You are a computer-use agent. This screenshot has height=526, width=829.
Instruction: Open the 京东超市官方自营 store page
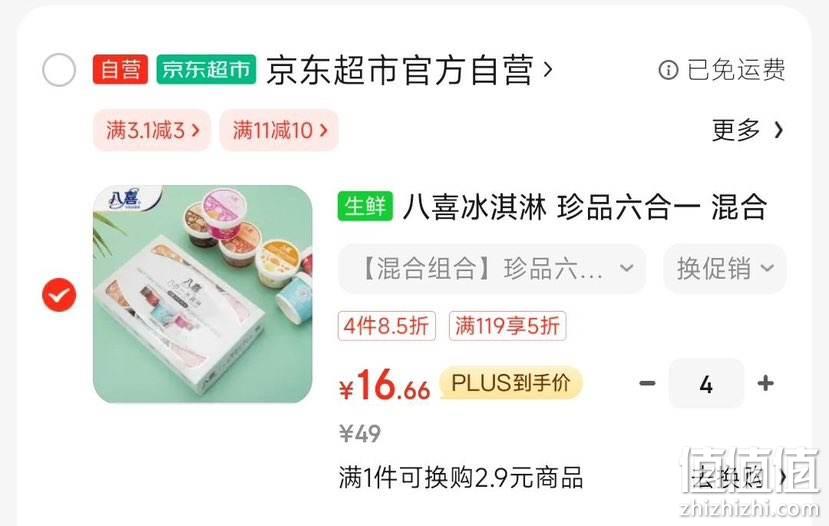coord(409,70)
